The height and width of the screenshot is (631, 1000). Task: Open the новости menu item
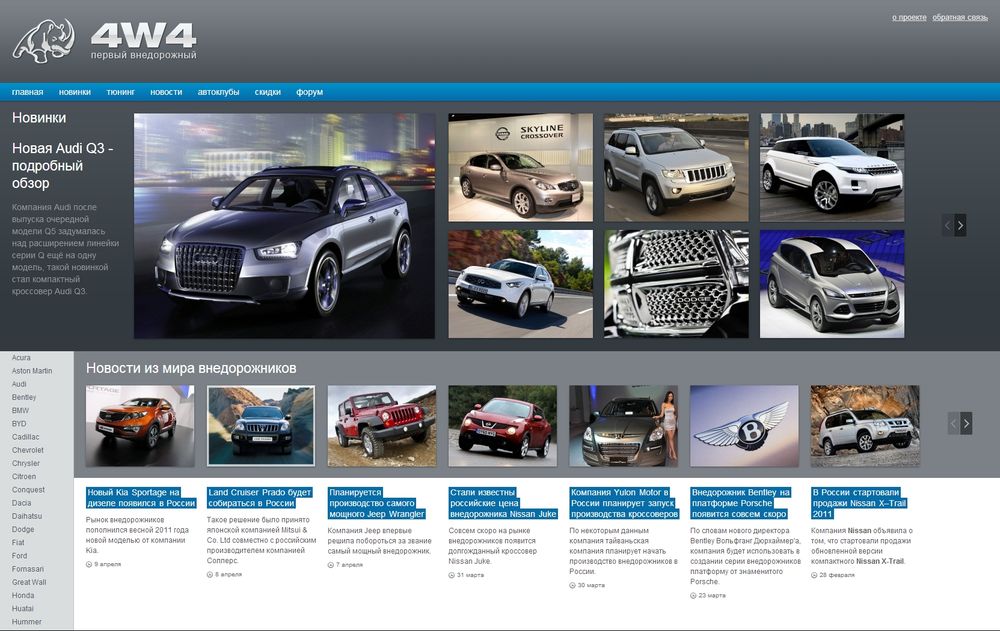[x=166, y=92]
